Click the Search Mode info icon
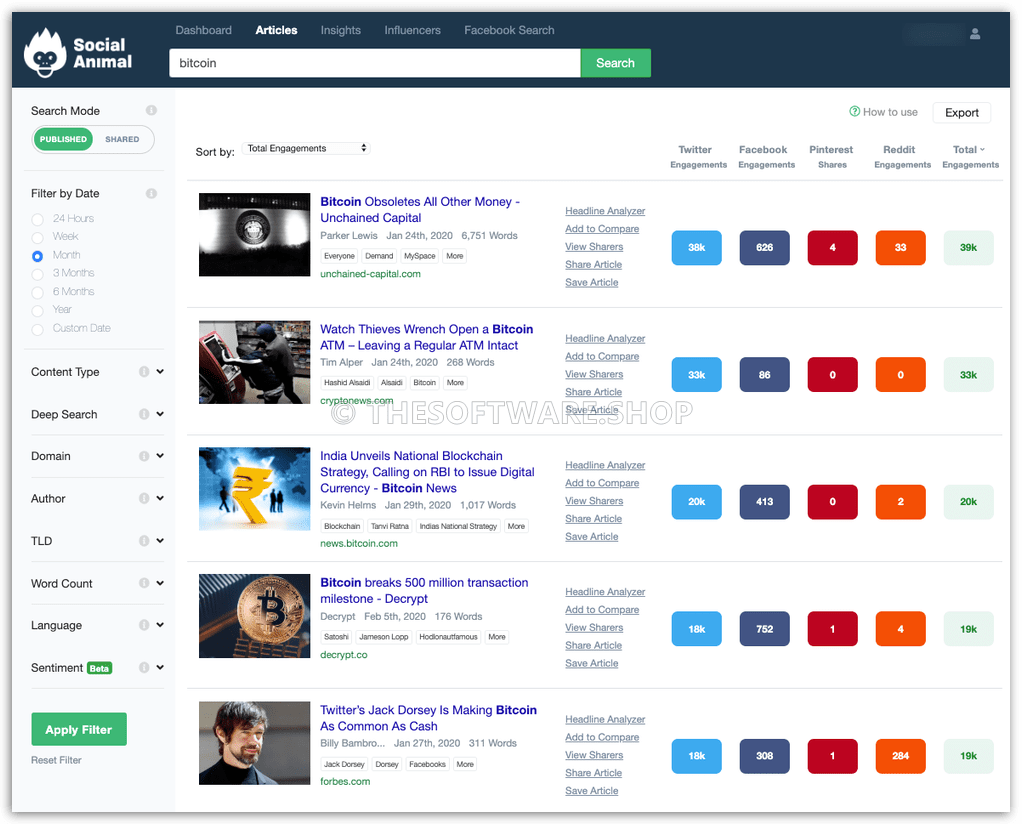The width and height of the screenshot is (1022, 824). (151, 111)
